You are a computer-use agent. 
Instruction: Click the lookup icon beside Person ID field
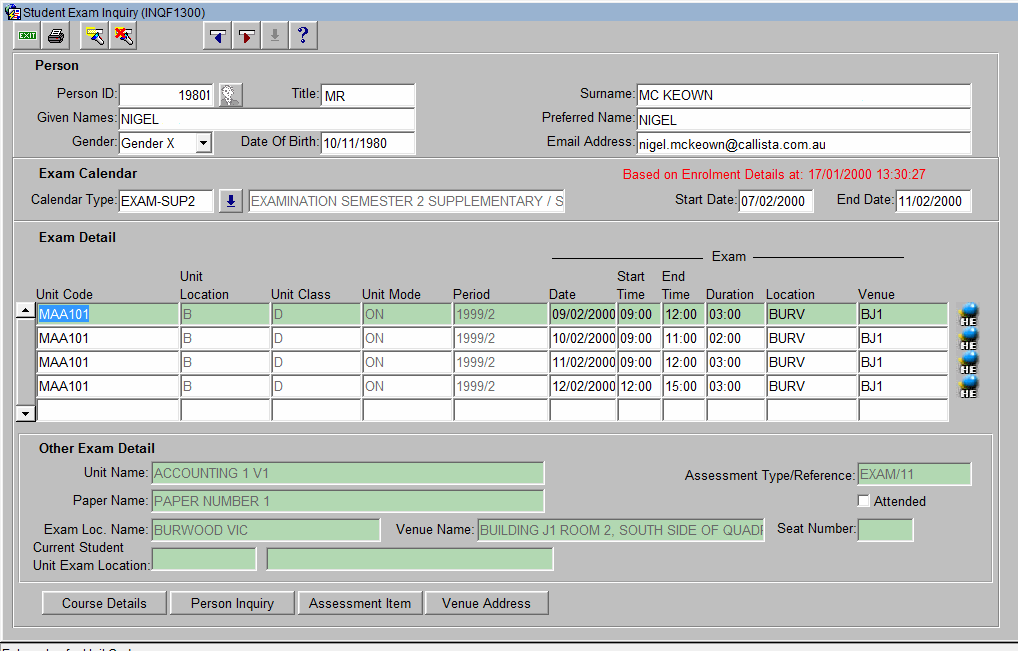228,94
